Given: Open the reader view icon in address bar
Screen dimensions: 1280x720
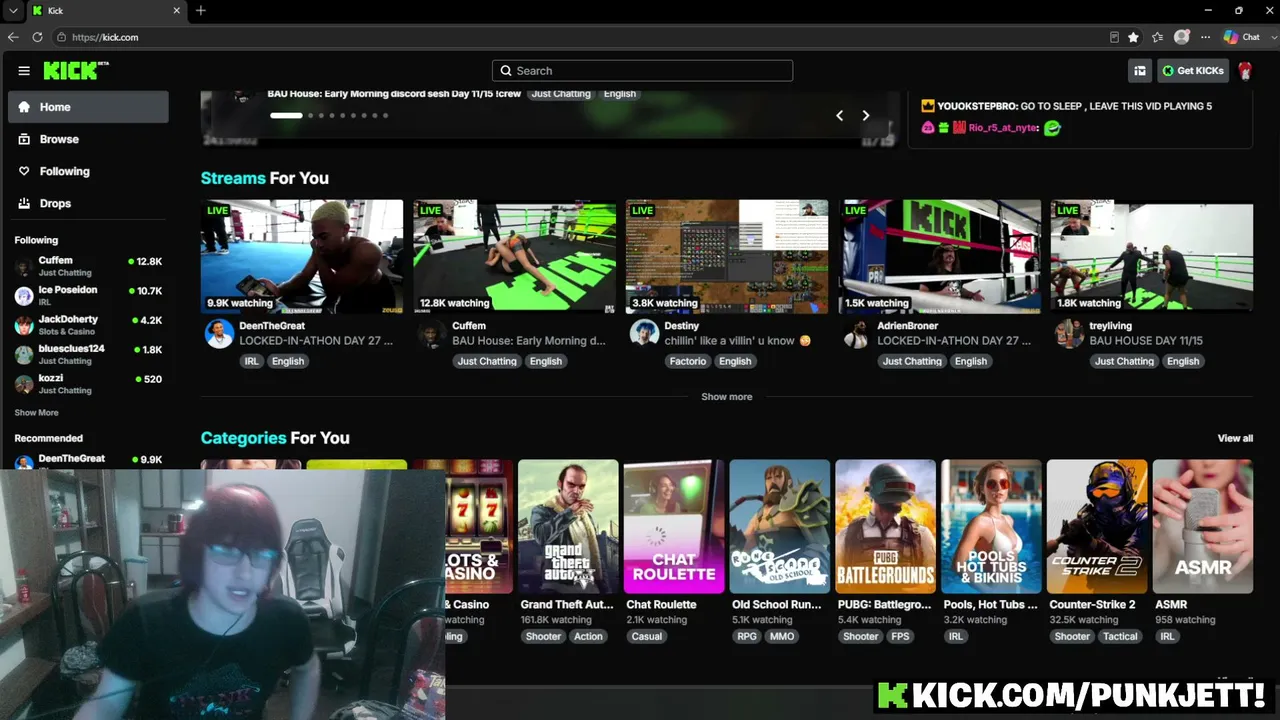Looking at the screenshot, I should 1114,37.
